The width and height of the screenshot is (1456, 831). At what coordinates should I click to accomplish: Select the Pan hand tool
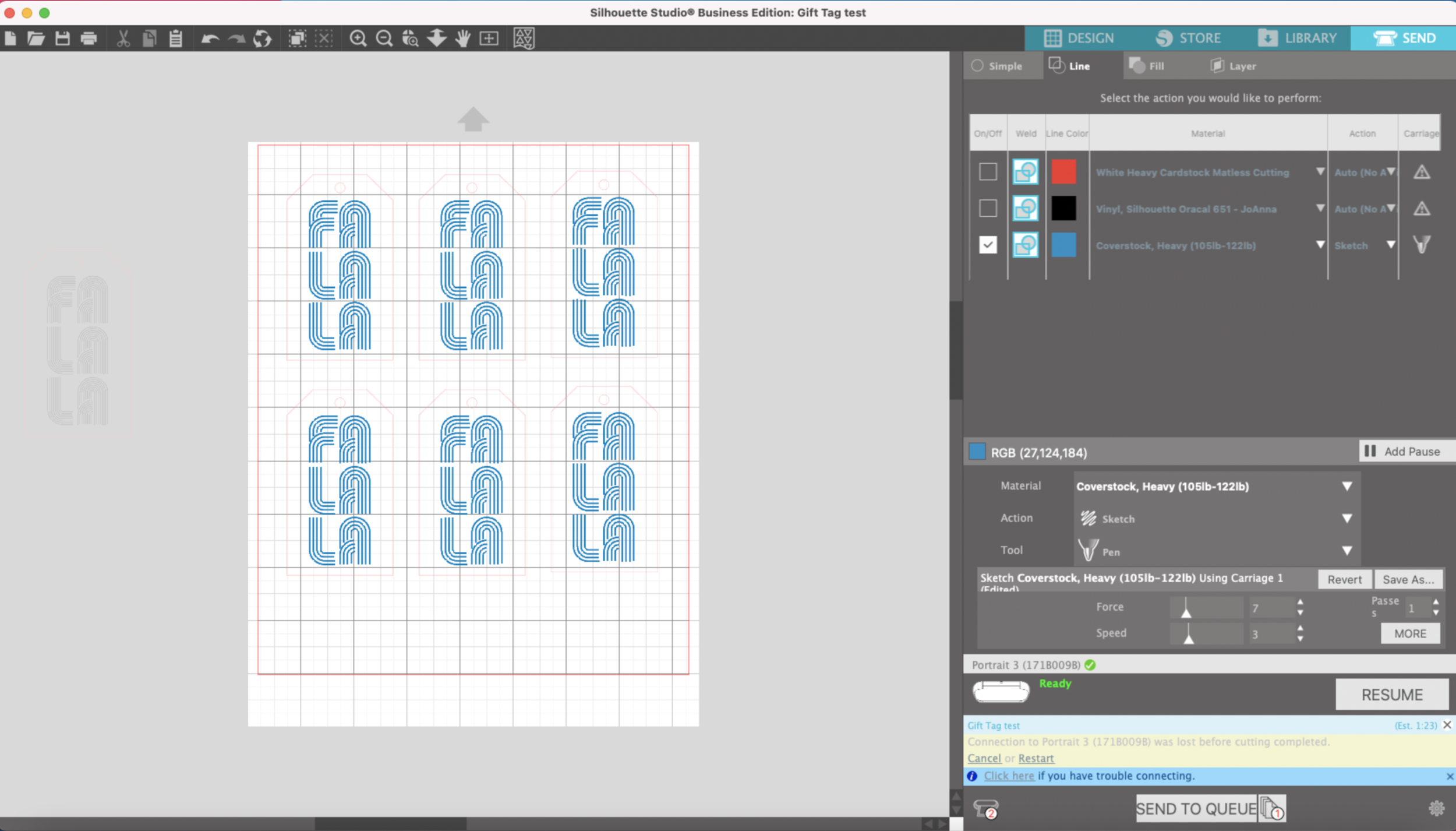(463, 38)
